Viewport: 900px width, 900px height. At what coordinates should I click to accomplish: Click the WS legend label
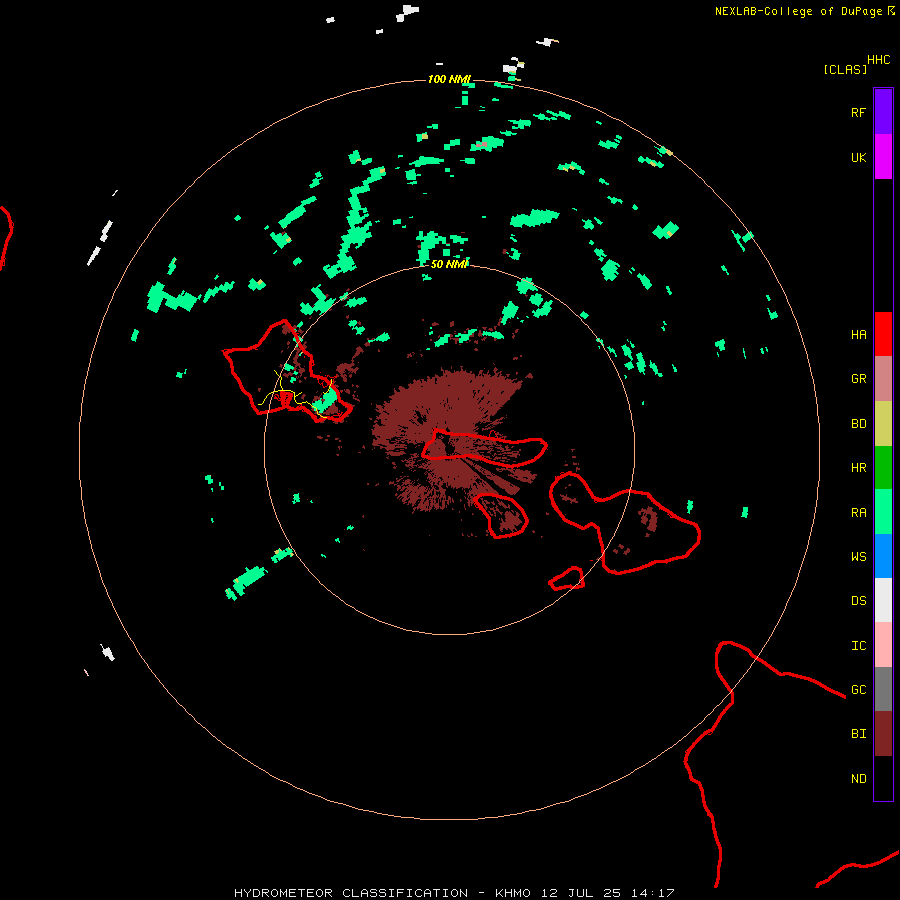click(858, 556)
